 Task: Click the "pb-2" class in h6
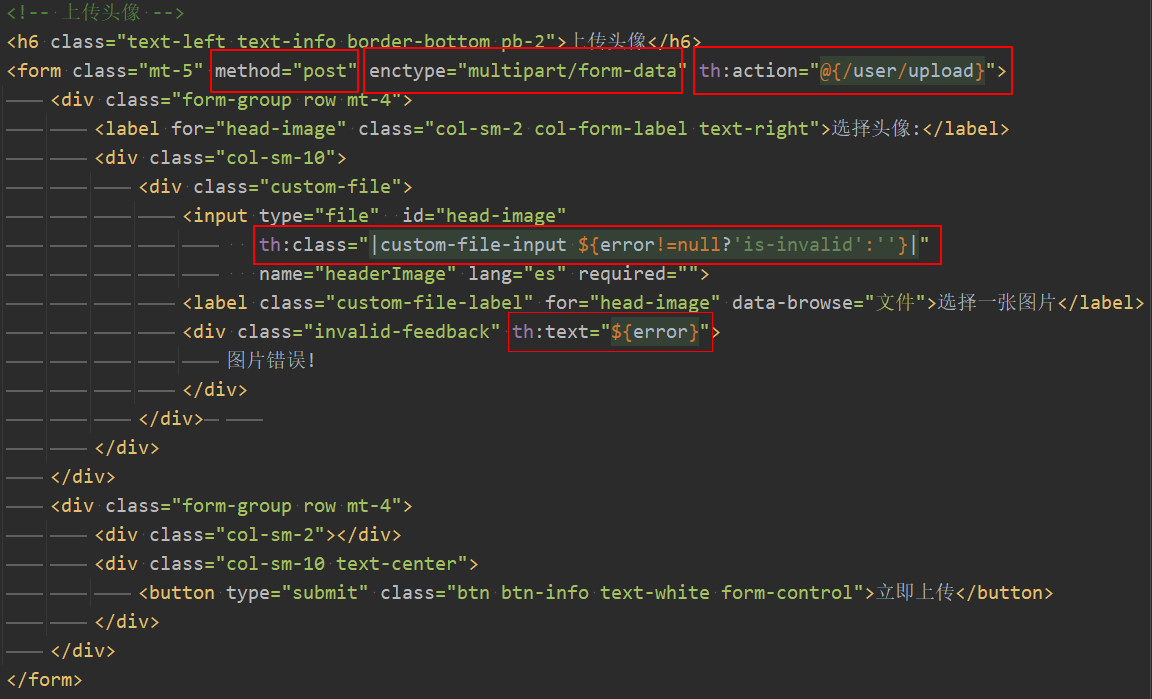523,41
